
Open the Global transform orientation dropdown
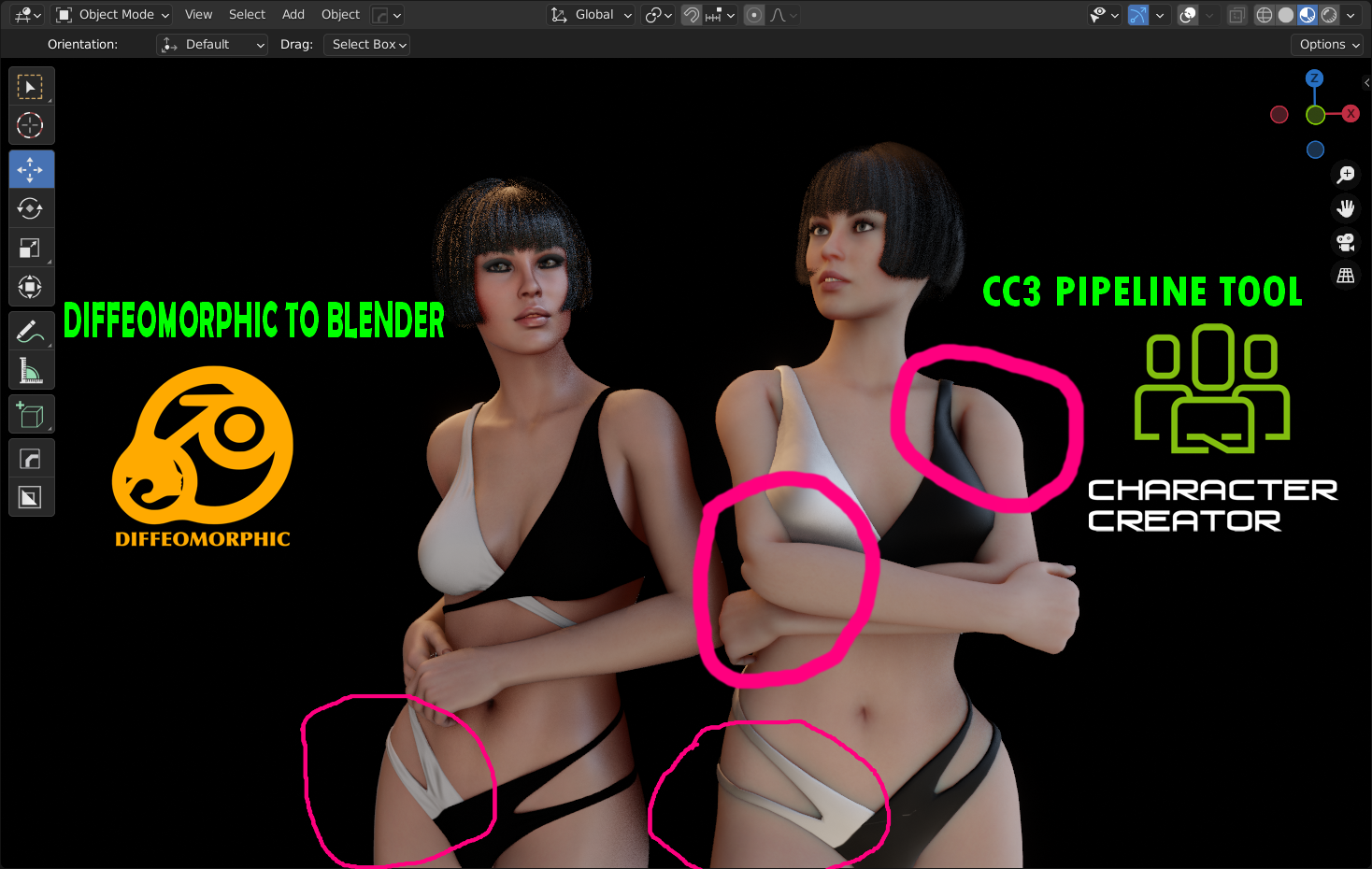click(x=592, y=15)
